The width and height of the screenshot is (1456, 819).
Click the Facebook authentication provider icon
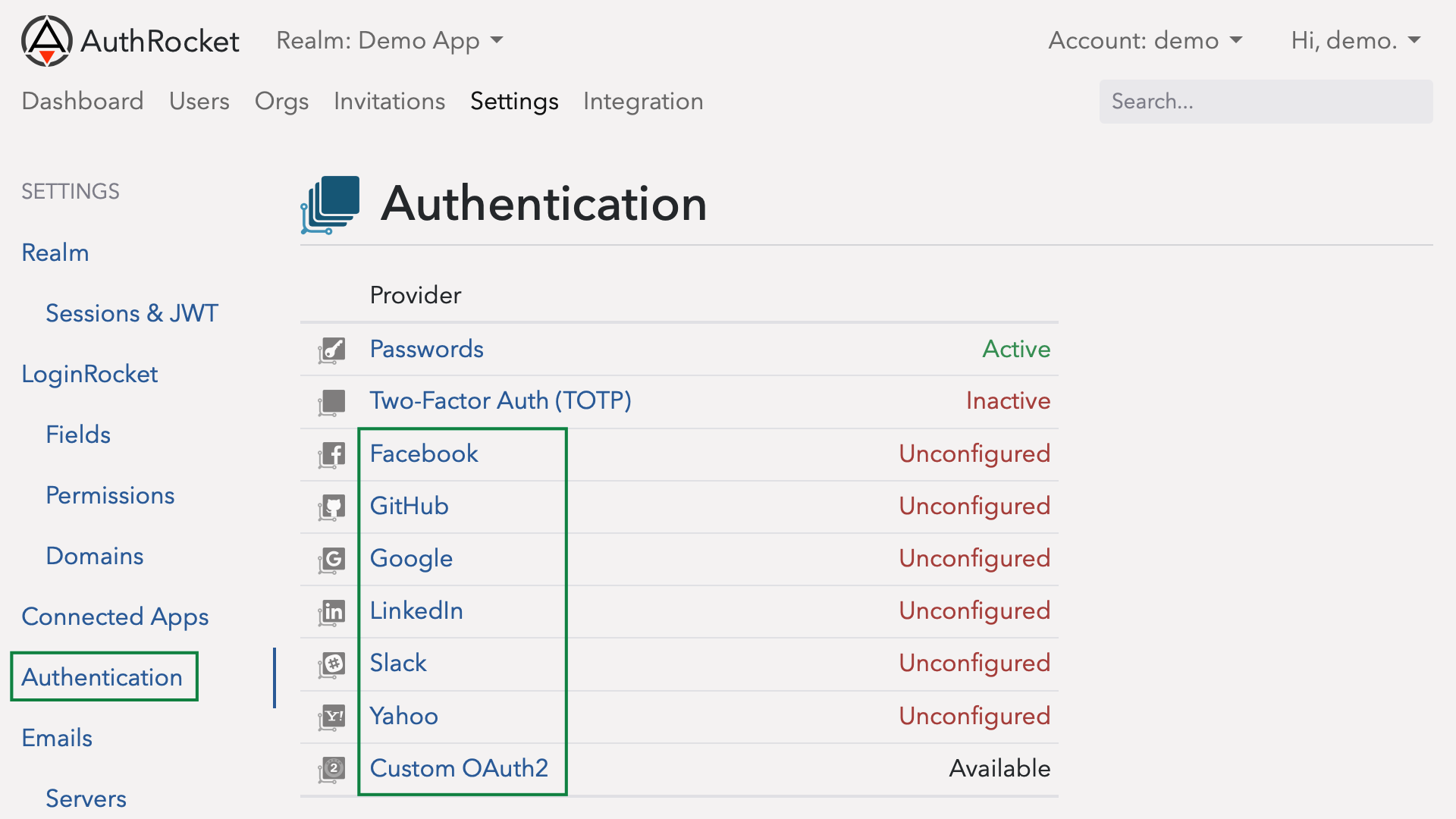pyautogui.click(x=333, y=453)
